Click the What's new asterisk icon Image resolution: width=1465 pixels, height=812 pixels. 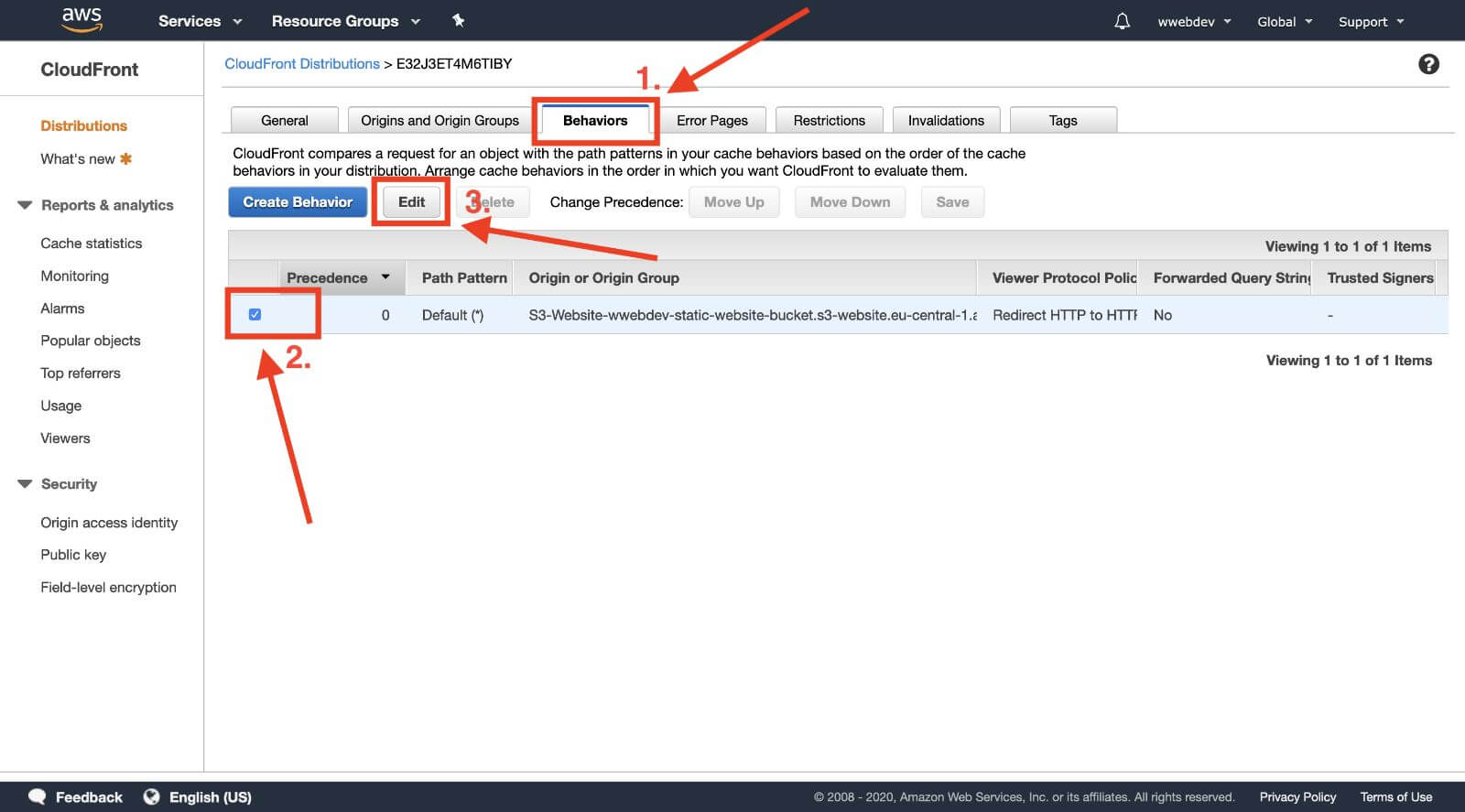pyautogui.click(x=126, y=158)
